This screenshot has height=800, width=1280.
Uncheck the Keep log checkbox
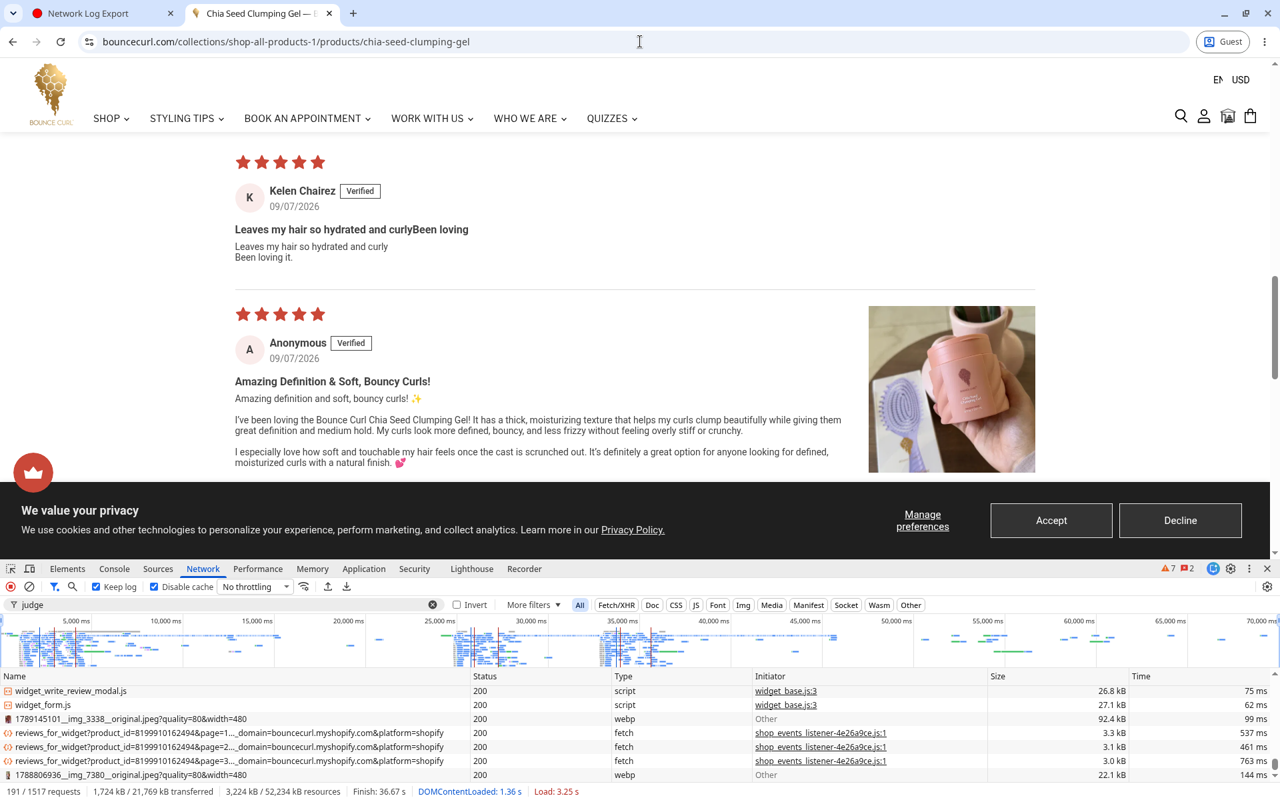pos(96,587)
